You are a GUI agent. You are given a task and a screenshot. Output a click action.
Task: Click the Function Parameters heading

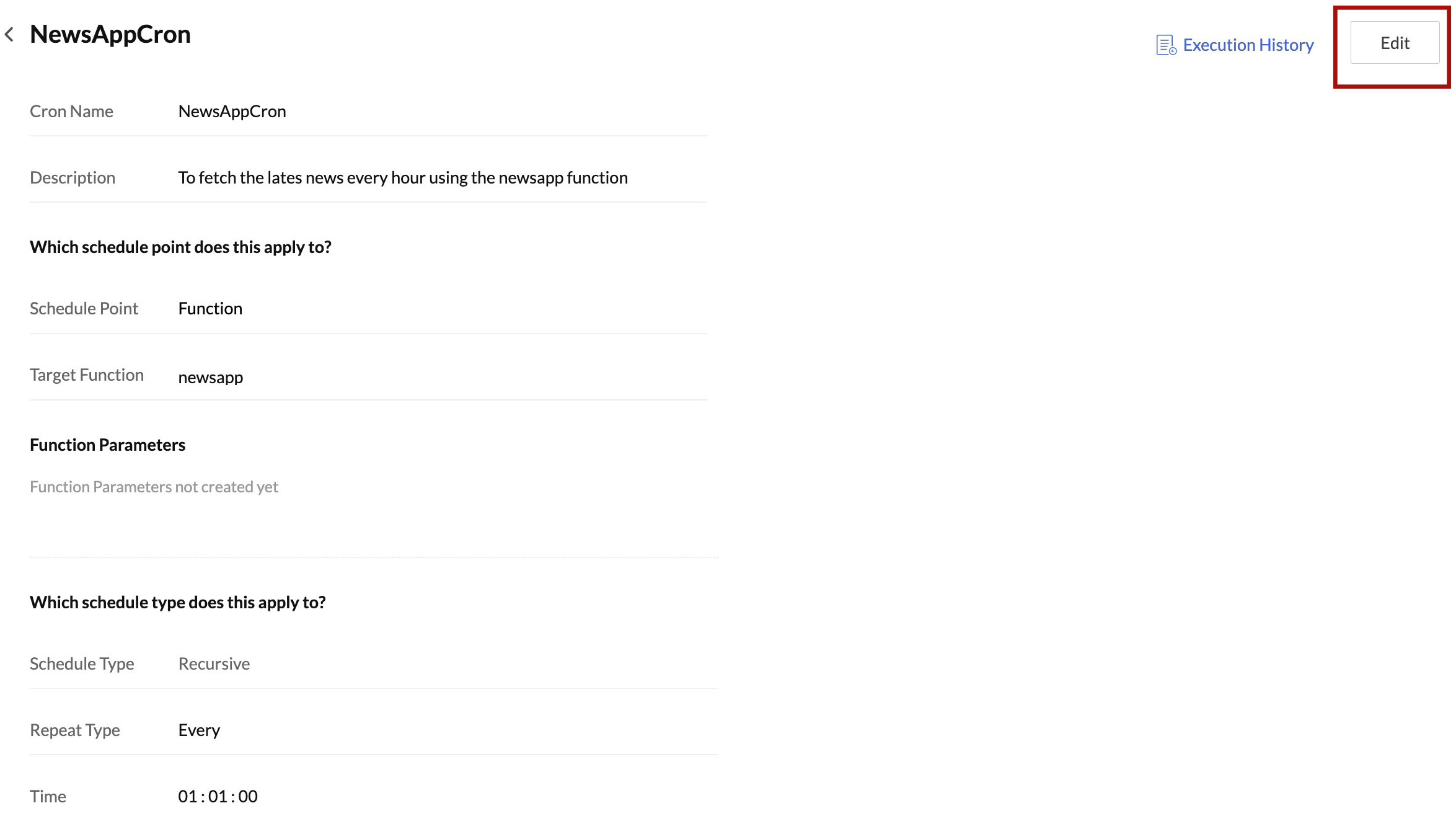pos(107,445)
